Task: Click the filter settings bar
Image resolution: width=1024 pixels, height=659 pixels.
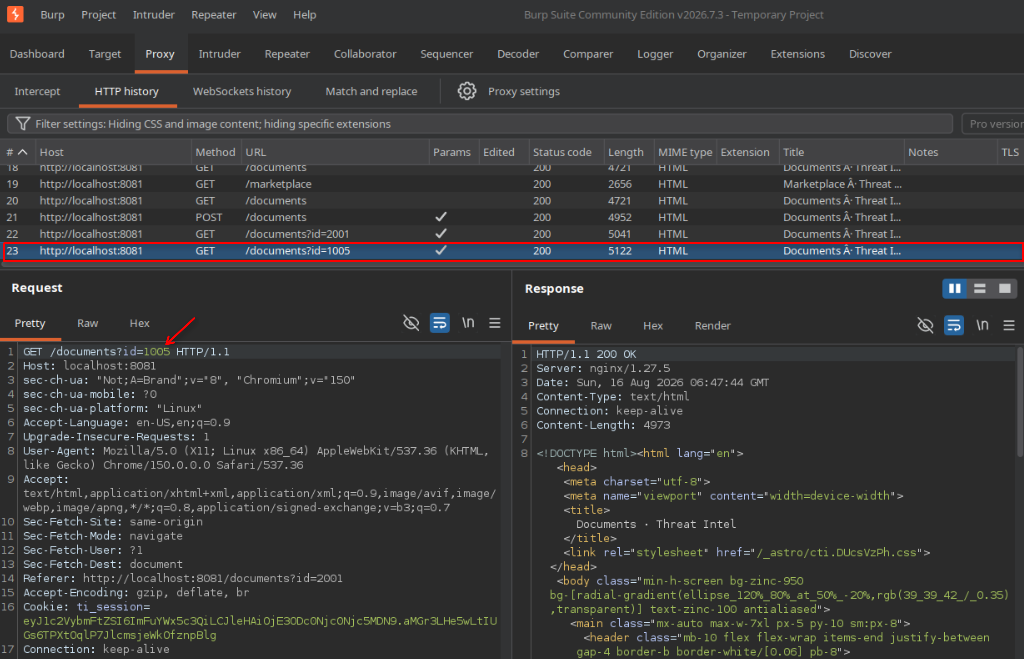Action: coord(480,124)
